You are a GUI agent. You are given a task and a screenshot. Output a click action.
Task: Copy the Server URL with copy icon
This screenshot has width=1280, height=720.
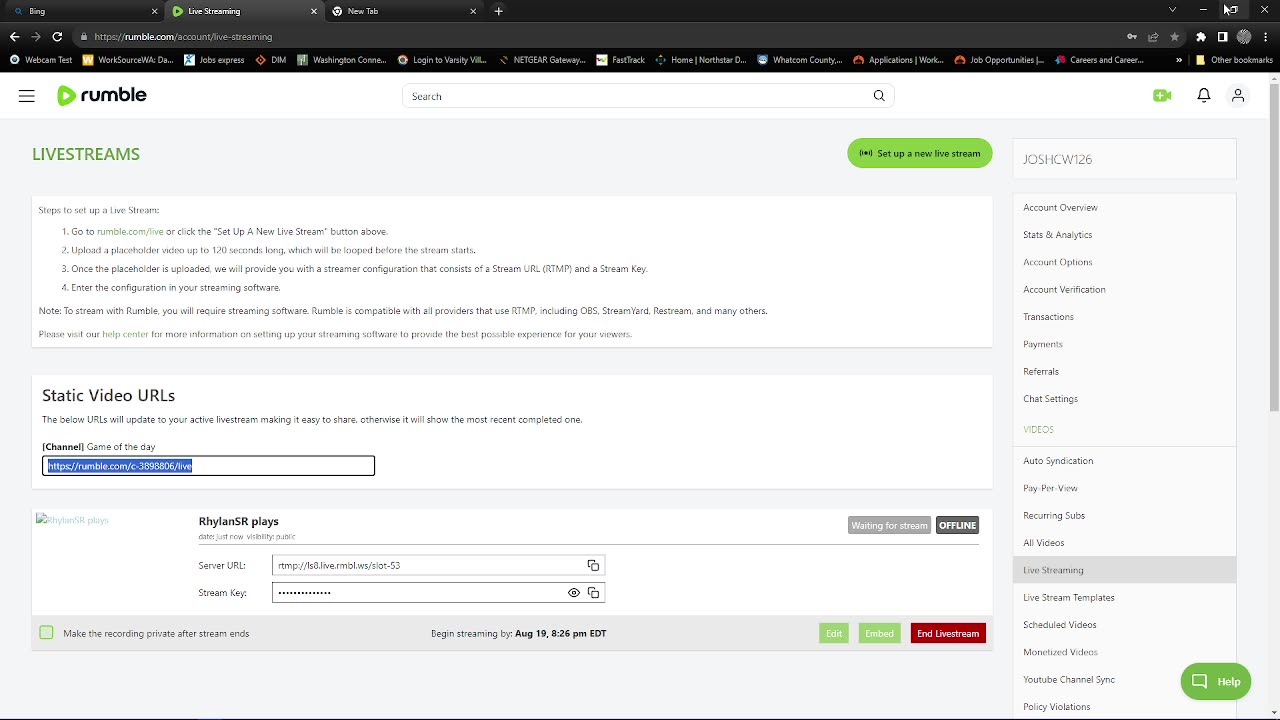(593, 566)
